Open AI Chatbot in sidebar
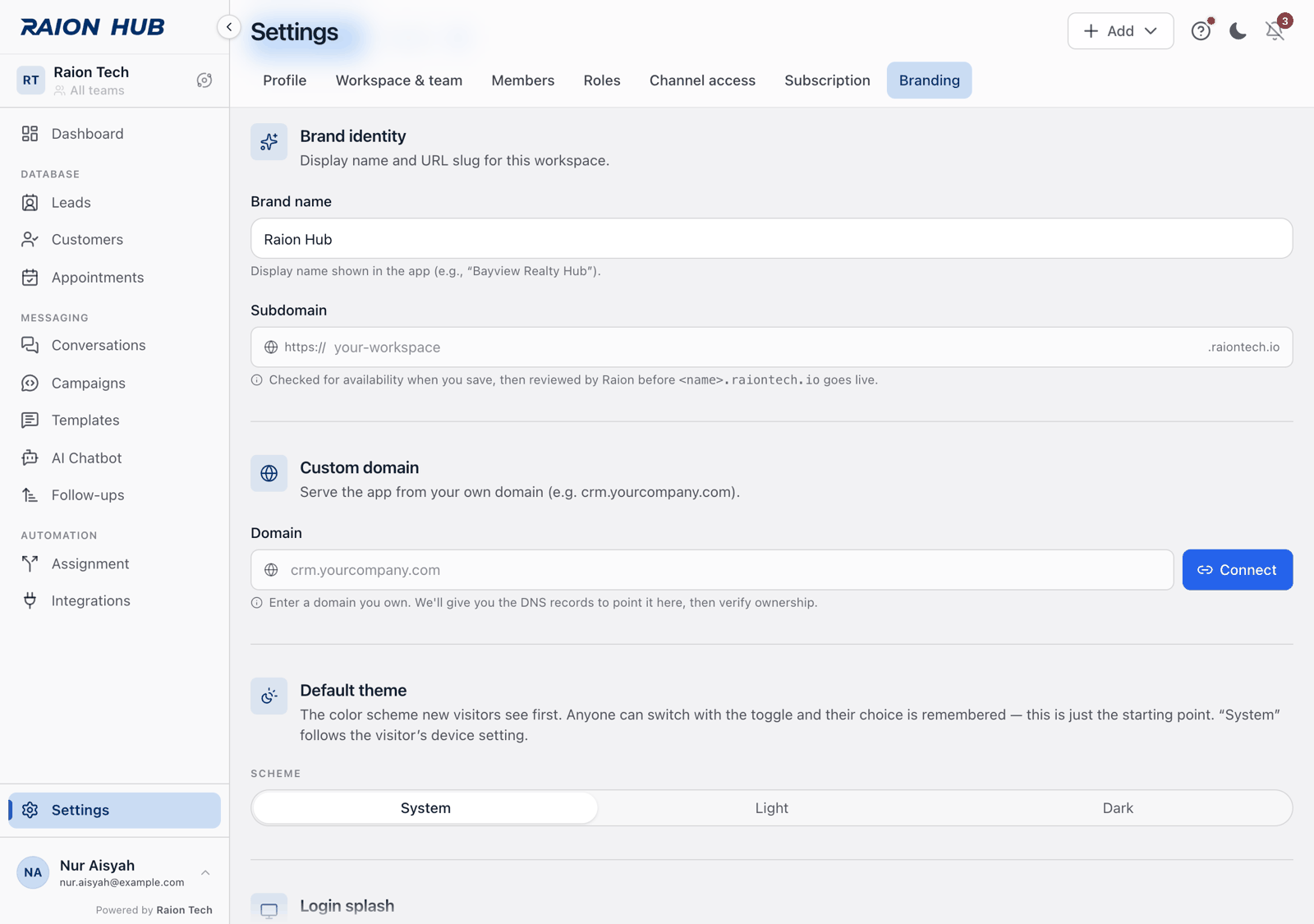Image resolution: width=1314 pixels, height=924 pixels. (x=114, y=458)
